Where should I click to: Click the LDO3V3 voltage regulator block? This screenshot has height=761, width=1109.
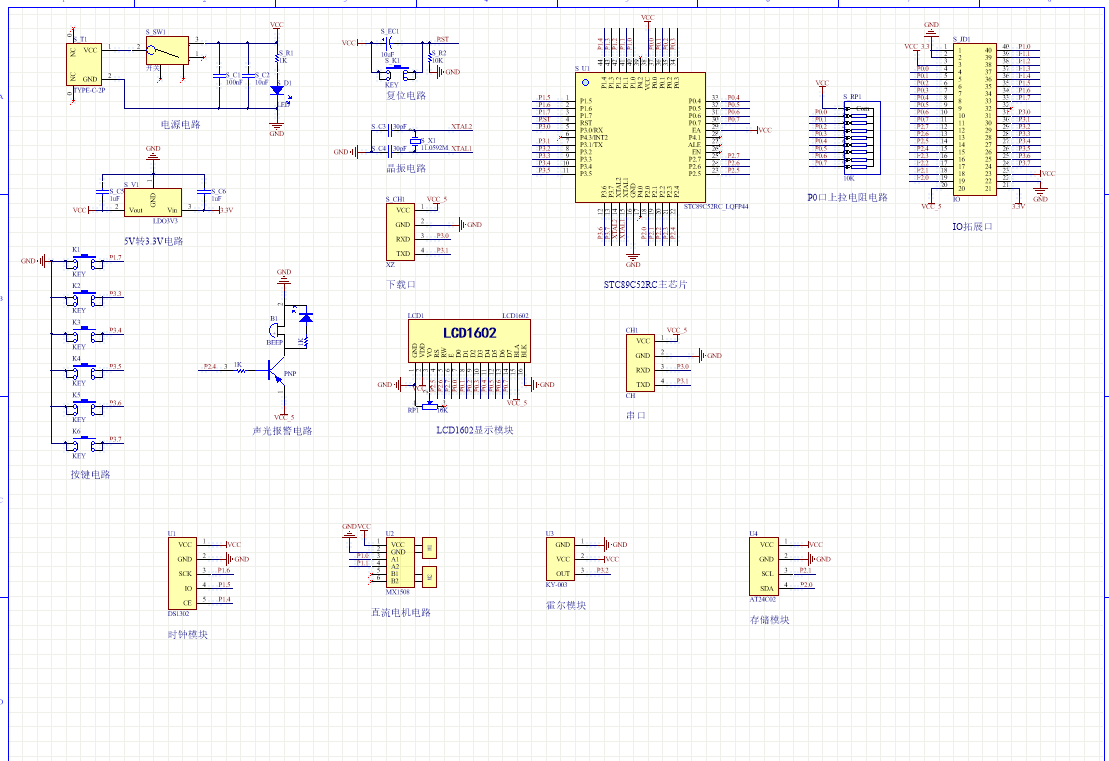152,203
